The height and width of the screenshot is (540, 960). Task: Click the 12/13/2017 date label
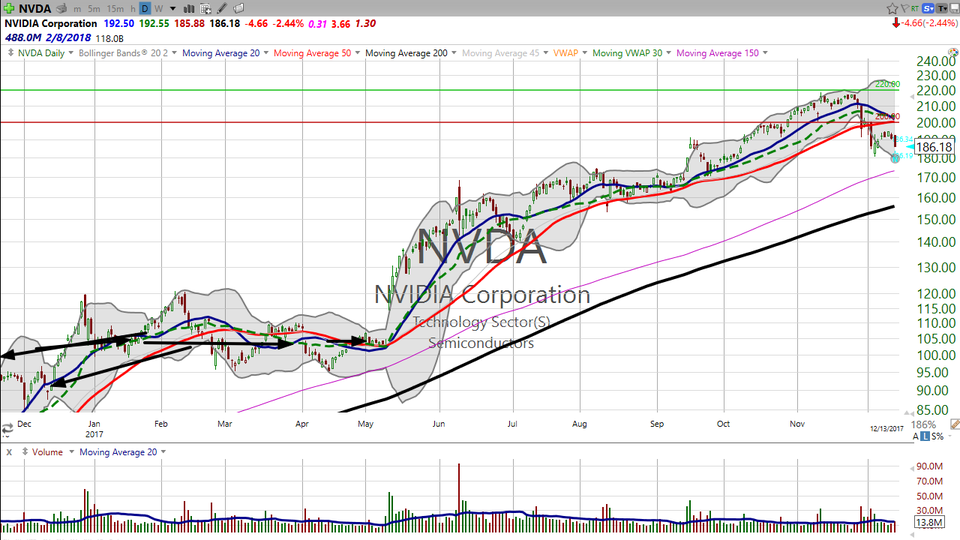pyautogui.click(x=887, y=429)
